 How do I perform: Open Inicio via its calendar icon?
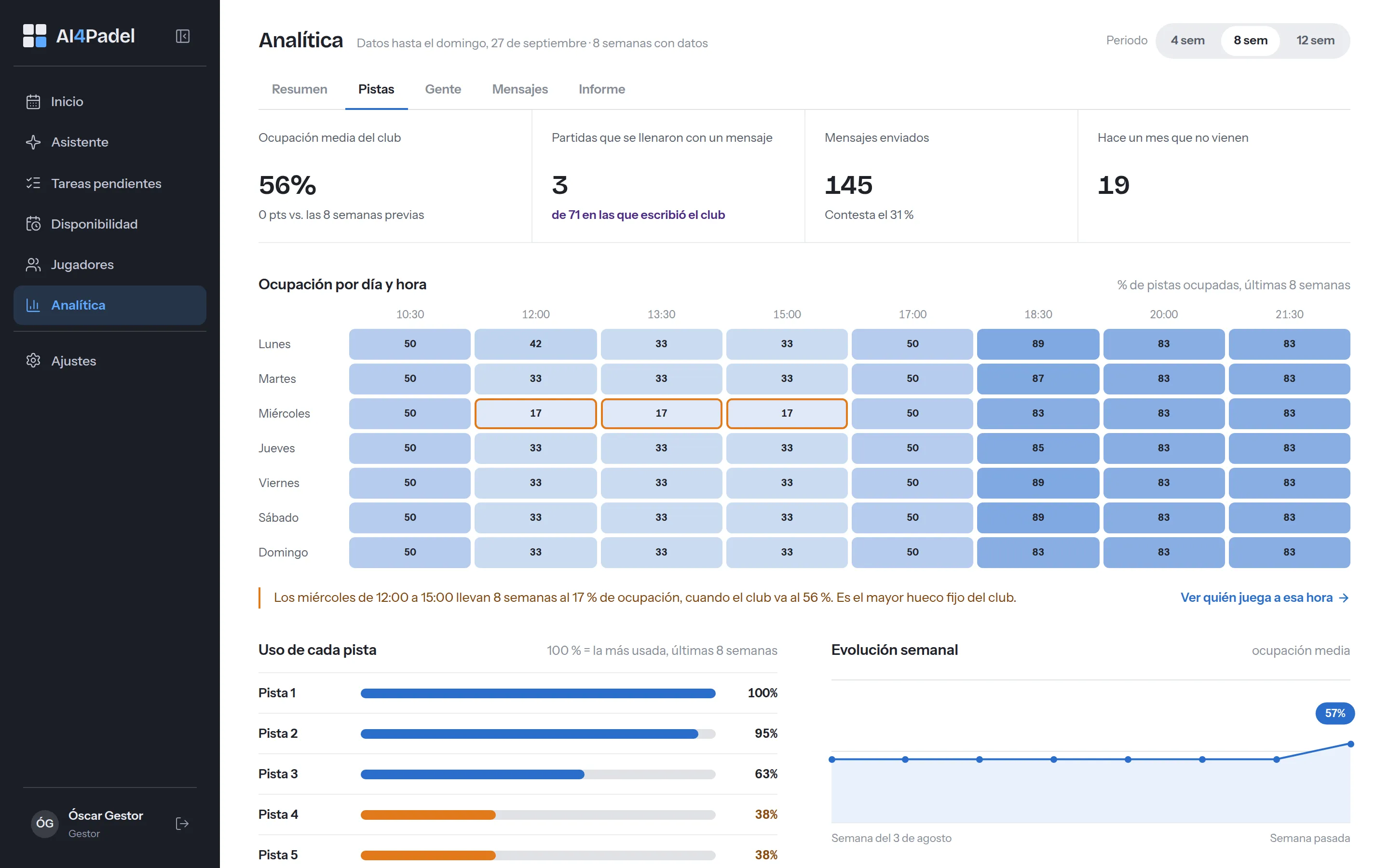tap(33, 102)
